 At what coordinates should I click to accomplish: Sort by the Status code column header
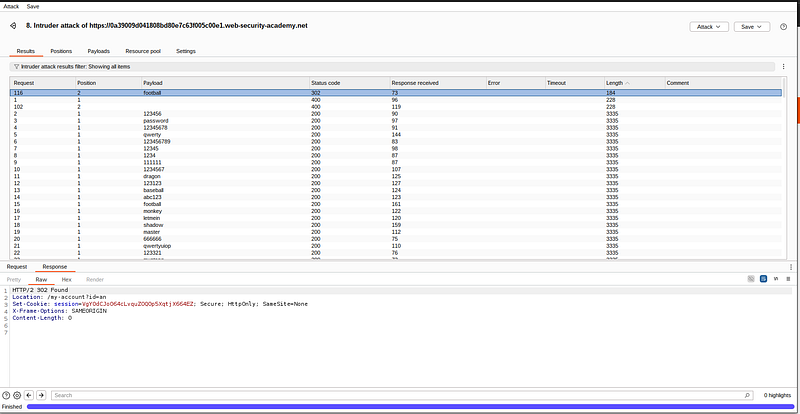349,83
